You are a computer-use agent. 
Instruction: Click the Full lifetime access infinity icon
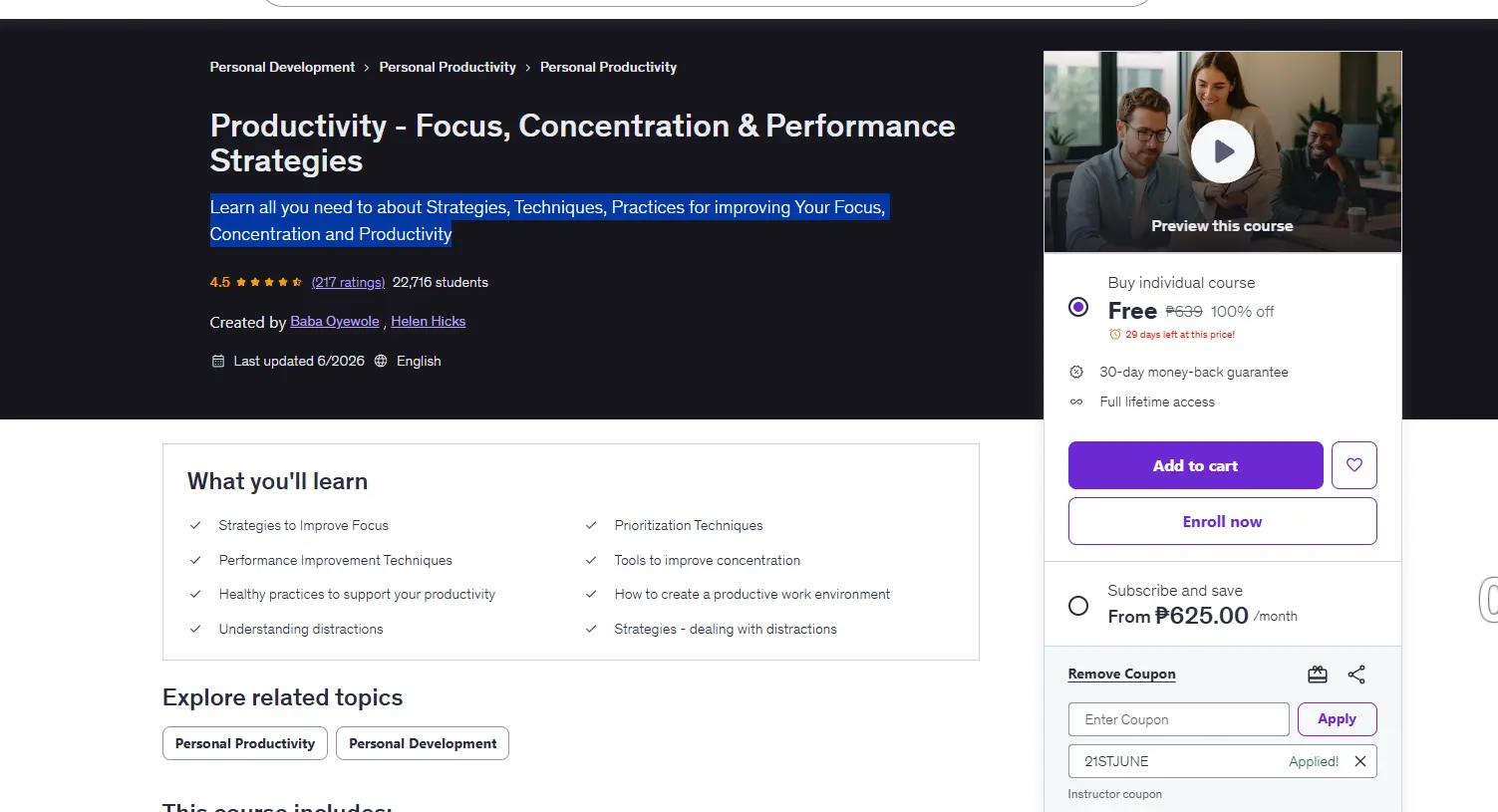(1076, 403)
